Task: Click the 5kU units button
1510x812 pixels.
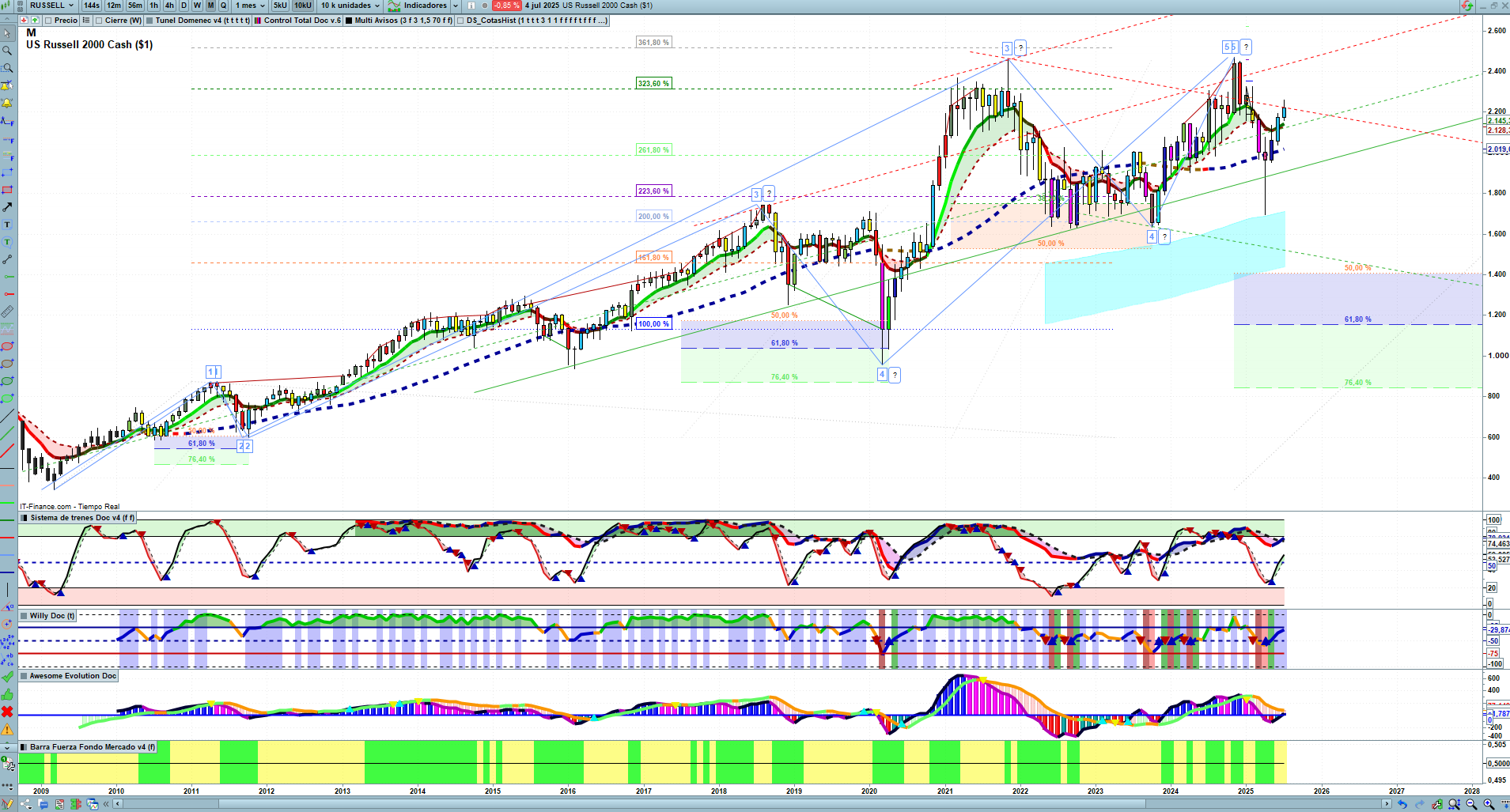Action: pyautogui.click(x=280, y=6)
